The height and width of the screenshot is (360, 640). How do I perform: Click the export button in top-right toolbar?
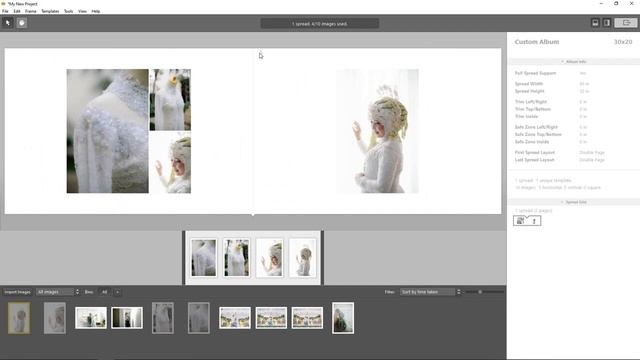(x=626, y=23)
